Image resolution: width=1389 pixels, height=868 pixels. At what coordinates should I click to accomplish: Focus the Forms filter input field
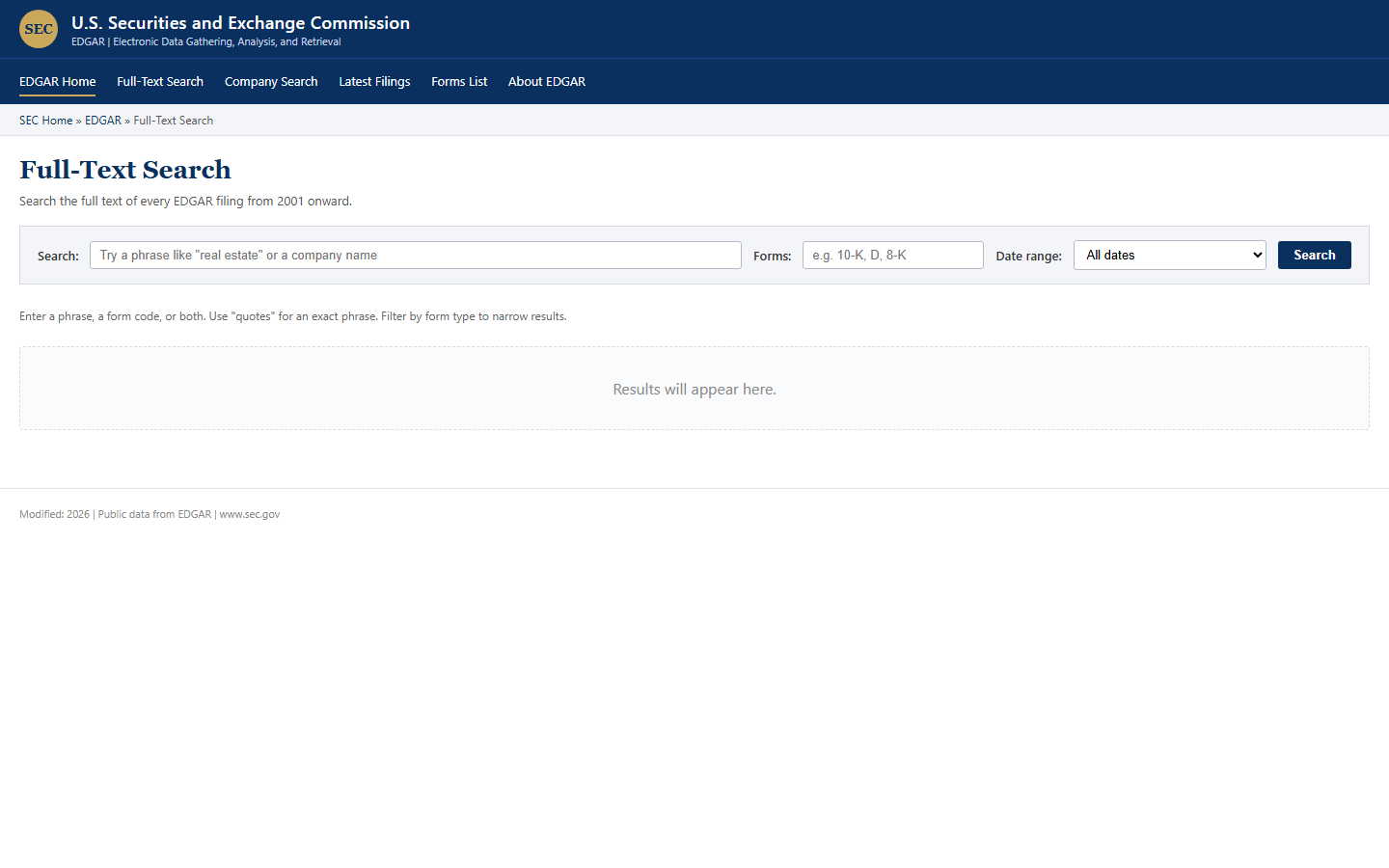(893, 256)
